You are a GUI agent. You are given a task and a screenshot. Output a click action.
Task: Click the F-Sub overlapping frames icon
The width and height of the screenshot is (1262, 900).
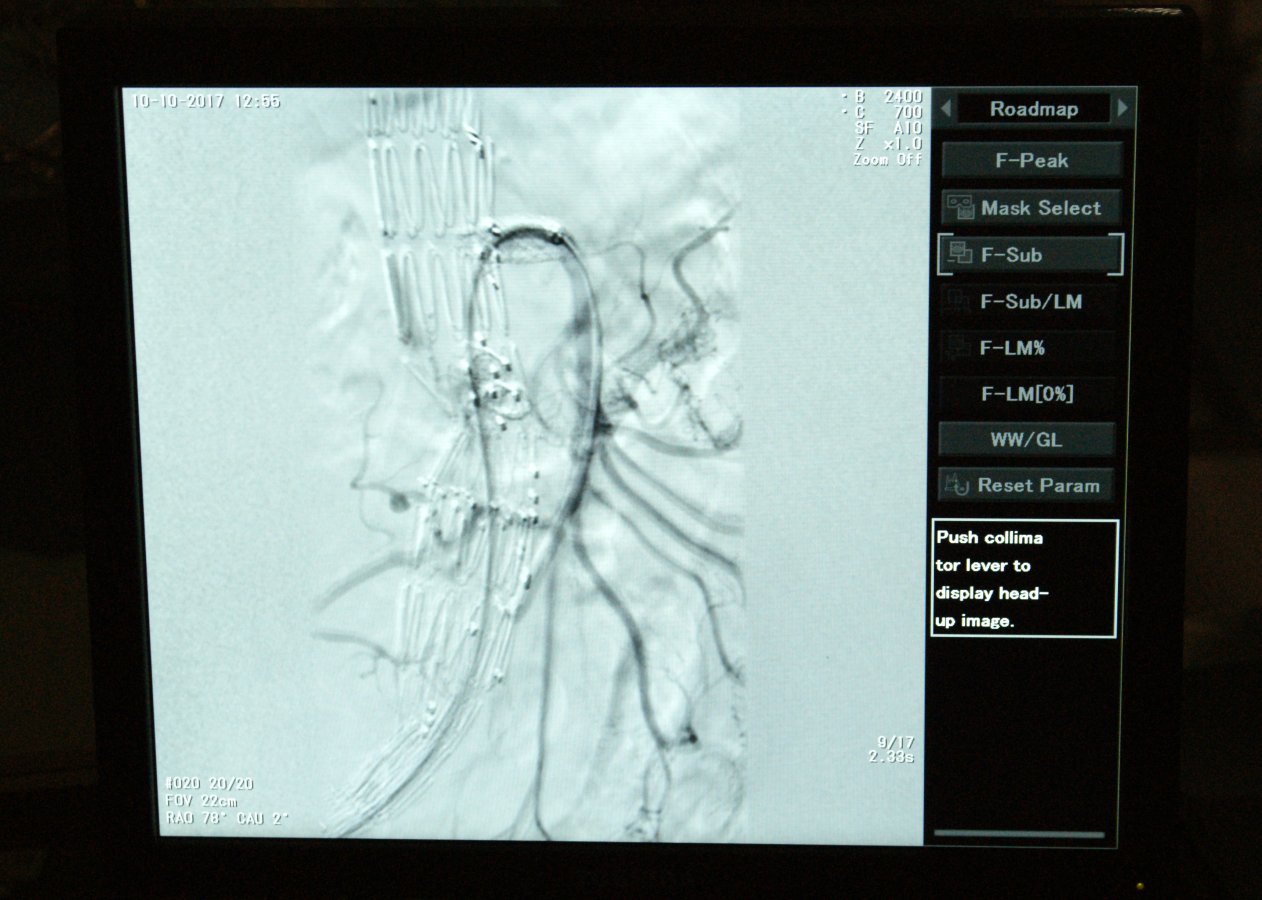(x=959, y=254)
